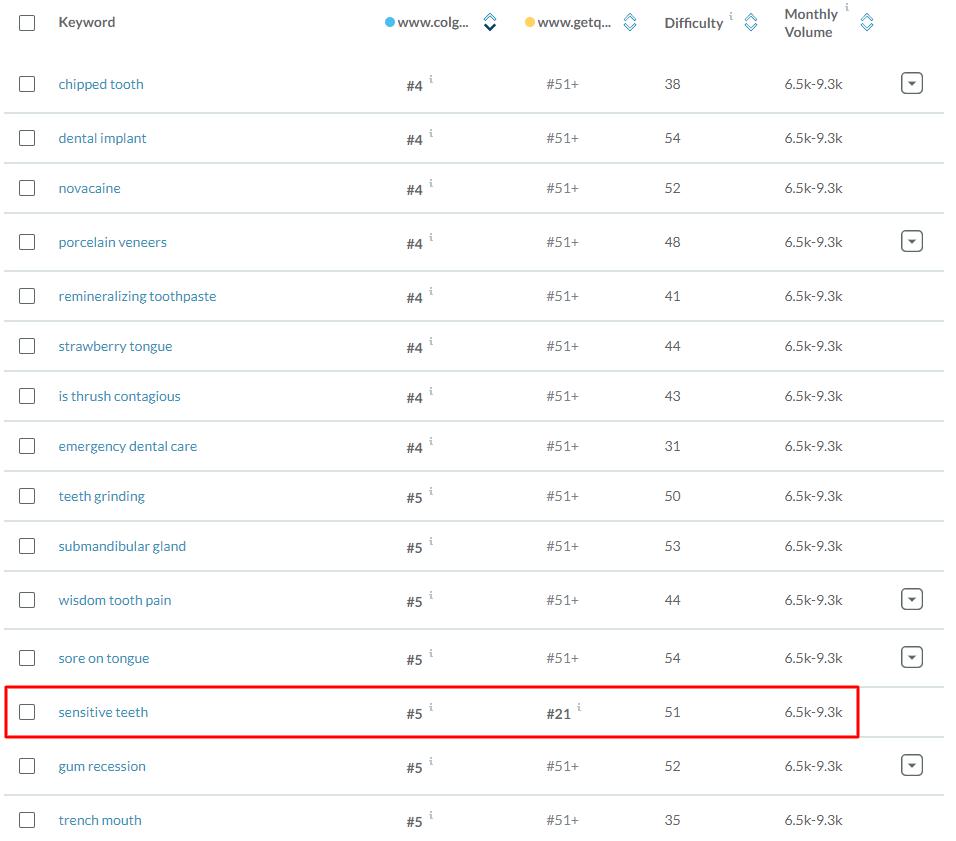Select the dental implant checkbox
This screenshot has height=841, width=956.
point(27,138)
